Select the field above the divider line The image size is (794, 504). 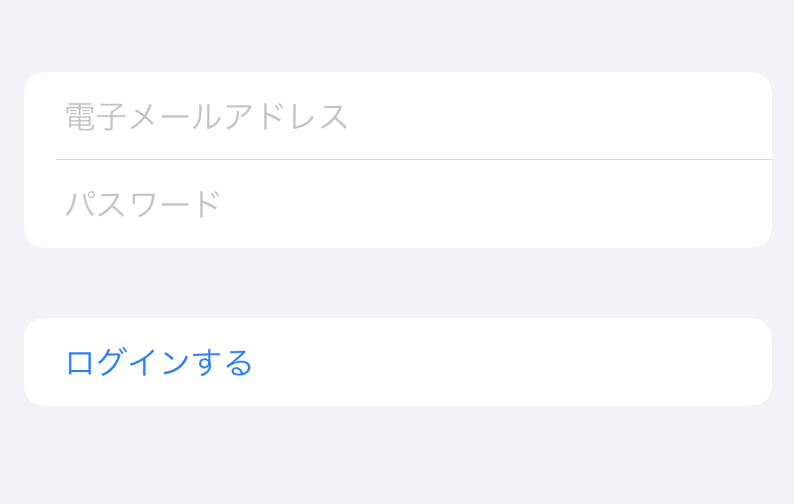point(398,116)
